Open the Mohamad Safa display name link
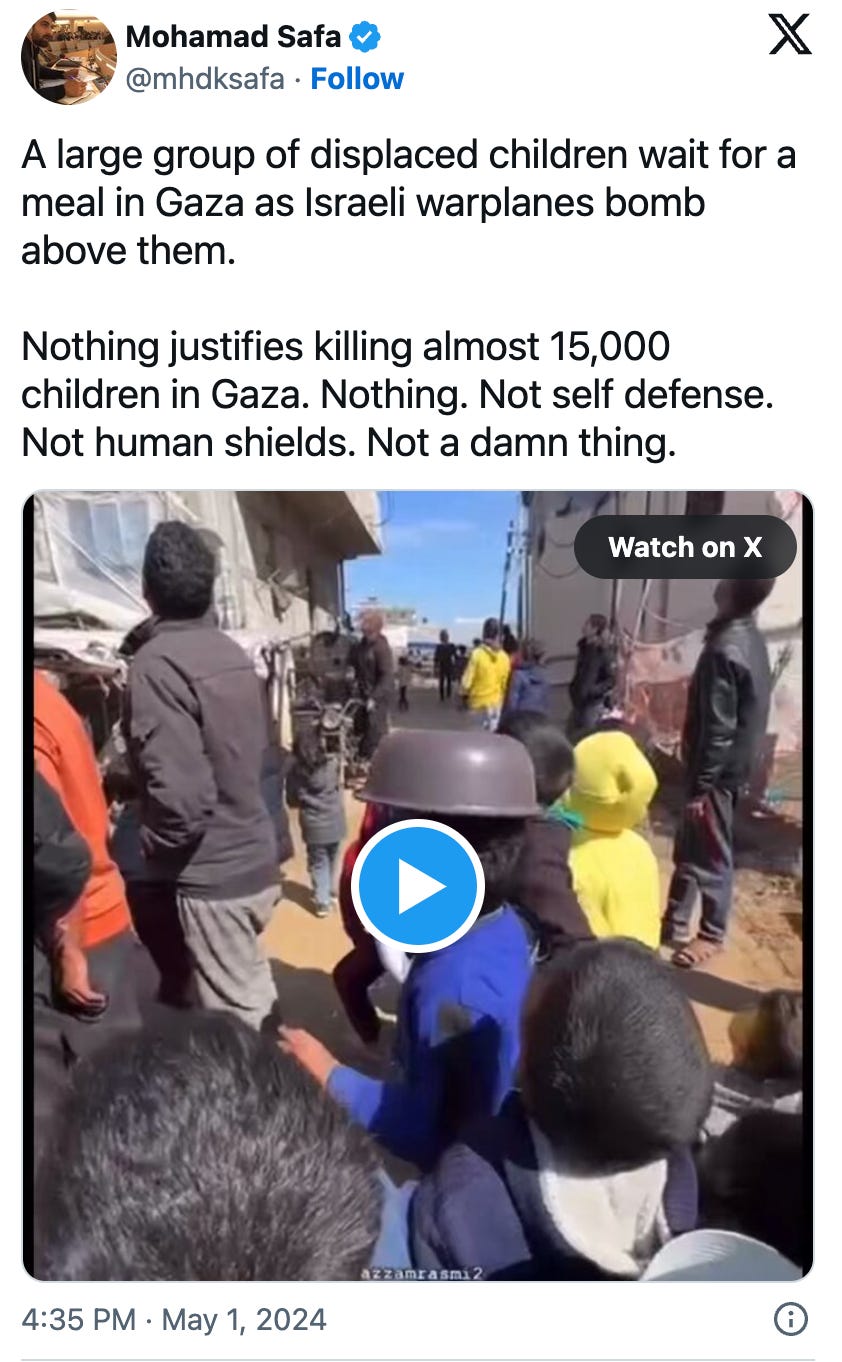The width and height of the screenshot is (842, 1362). [233, 38]
